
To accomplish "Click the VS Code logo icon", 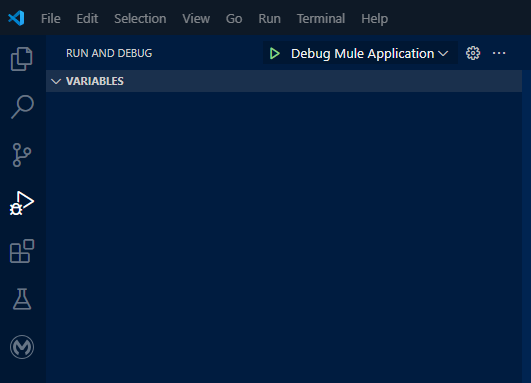I will coord(16,18).
